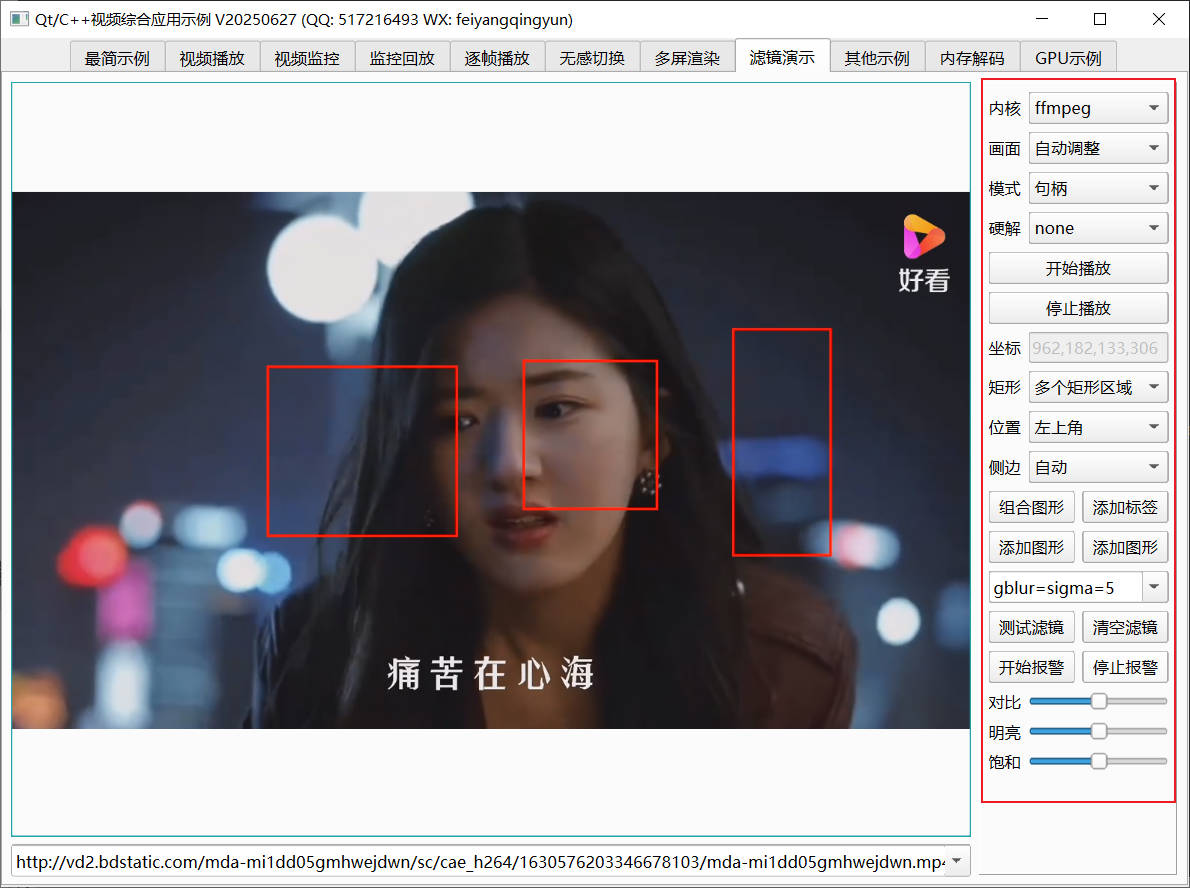Viewport: 1190px width, 888px height.
Task: Click the 坐标 coordinates field
Action: click(1097, 348)
